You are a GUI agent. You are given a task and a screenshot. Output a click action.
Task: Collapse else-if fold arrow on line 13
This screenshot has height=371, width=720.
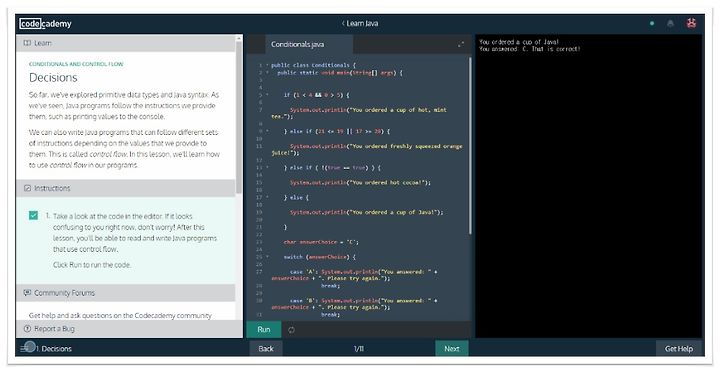pyautogui.click(x=267, y=168)
